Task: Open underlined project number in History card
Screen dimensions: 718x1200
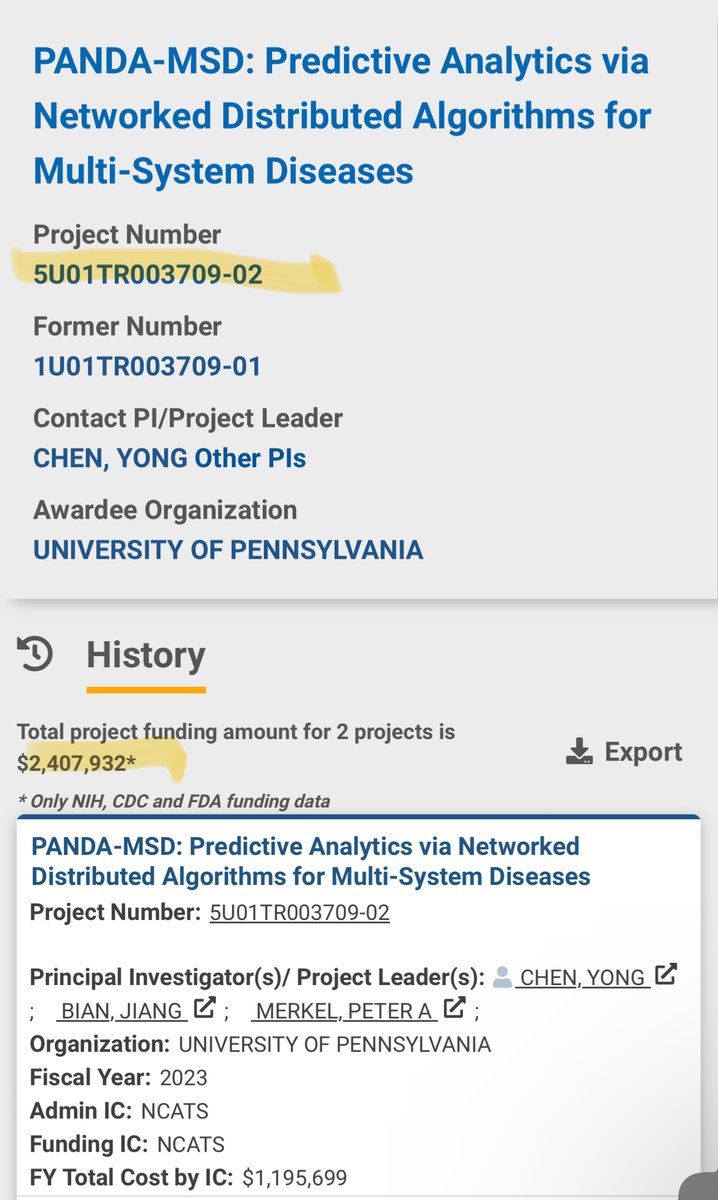Action: pyautogui.click(x=299, y=913)
